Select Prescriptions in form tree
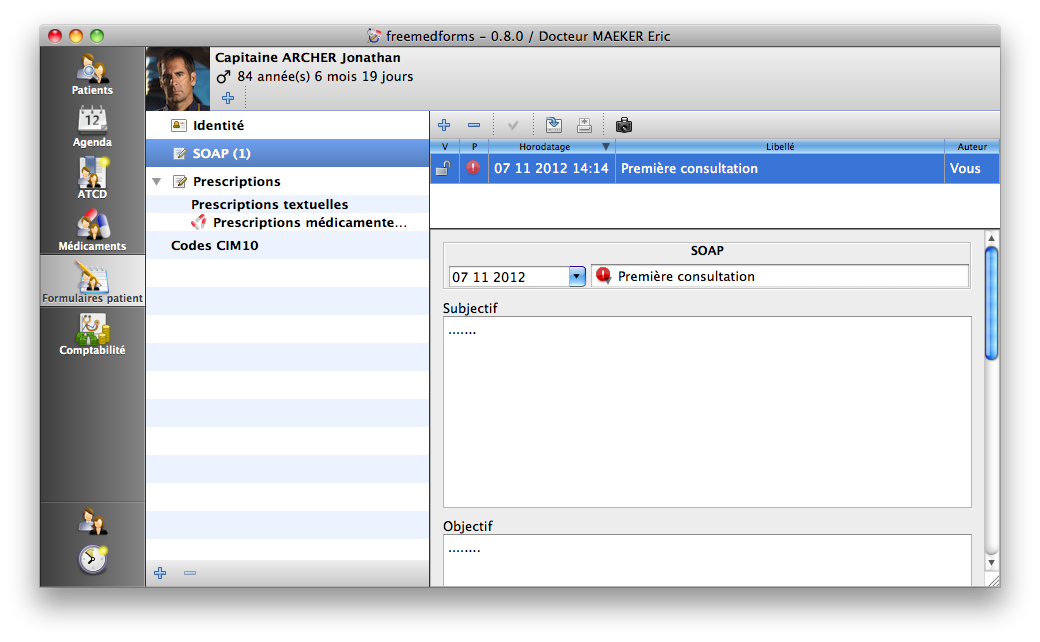The height and width of the screenshot is (642, 1040). pos(288,181)
